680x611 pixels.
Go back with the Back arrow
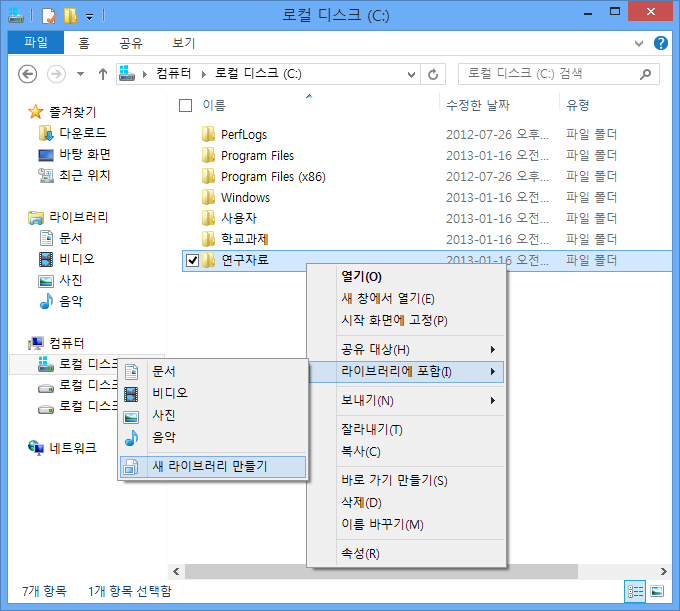27,74
